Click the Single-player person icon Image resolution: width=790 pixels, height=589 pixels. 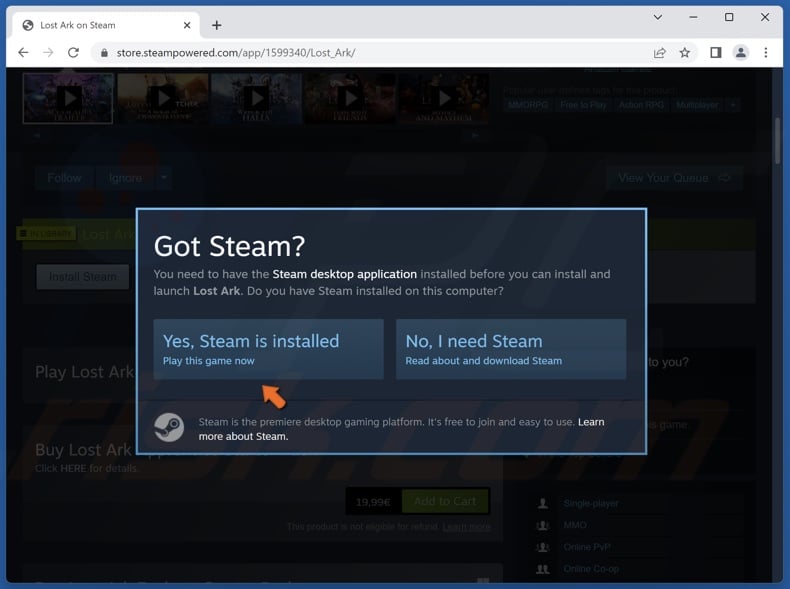pos(543,503)
